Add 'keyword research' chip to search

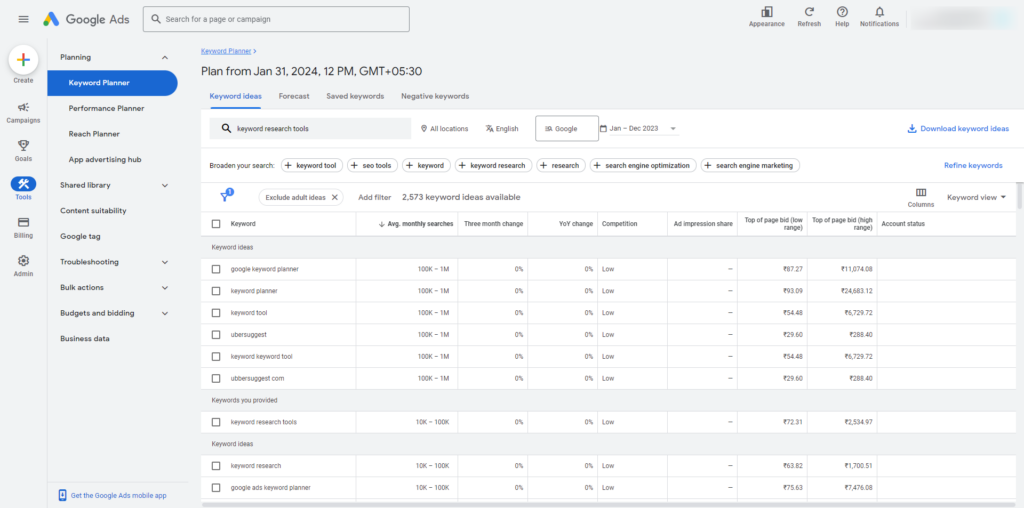(493, 165)
